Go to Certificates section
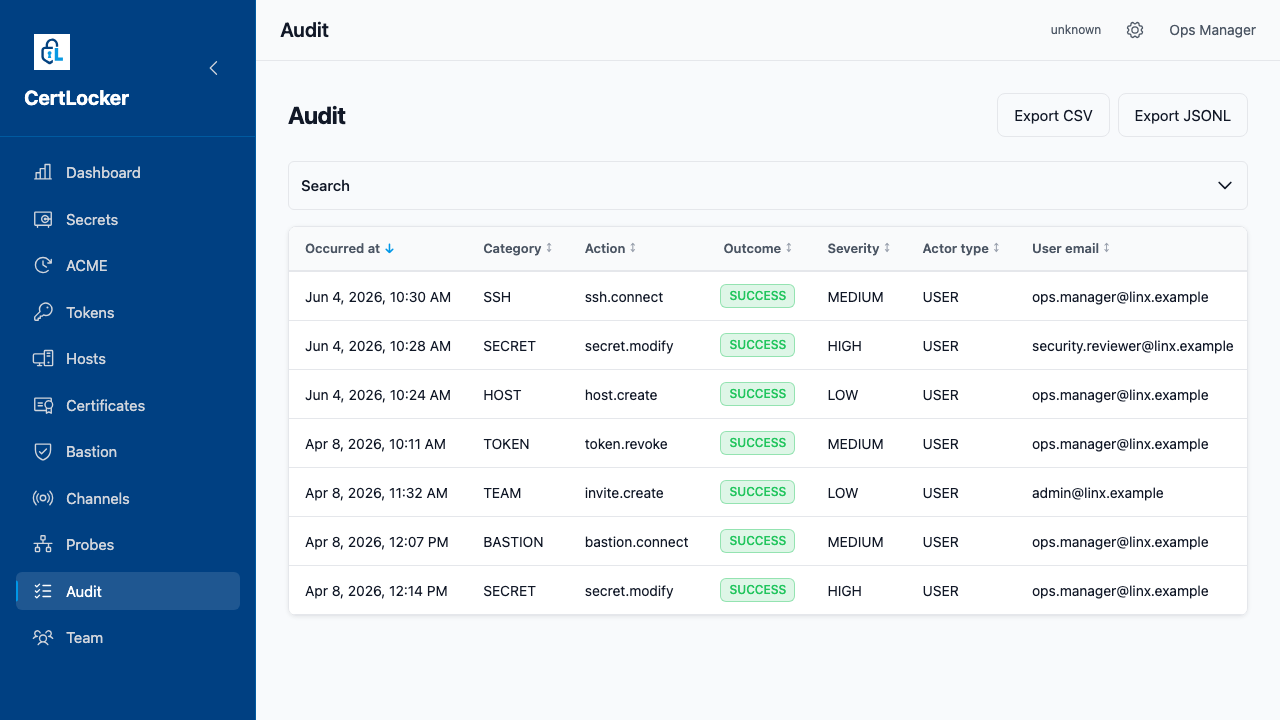This screenshot has width=1280, height=720. [128, 405]
